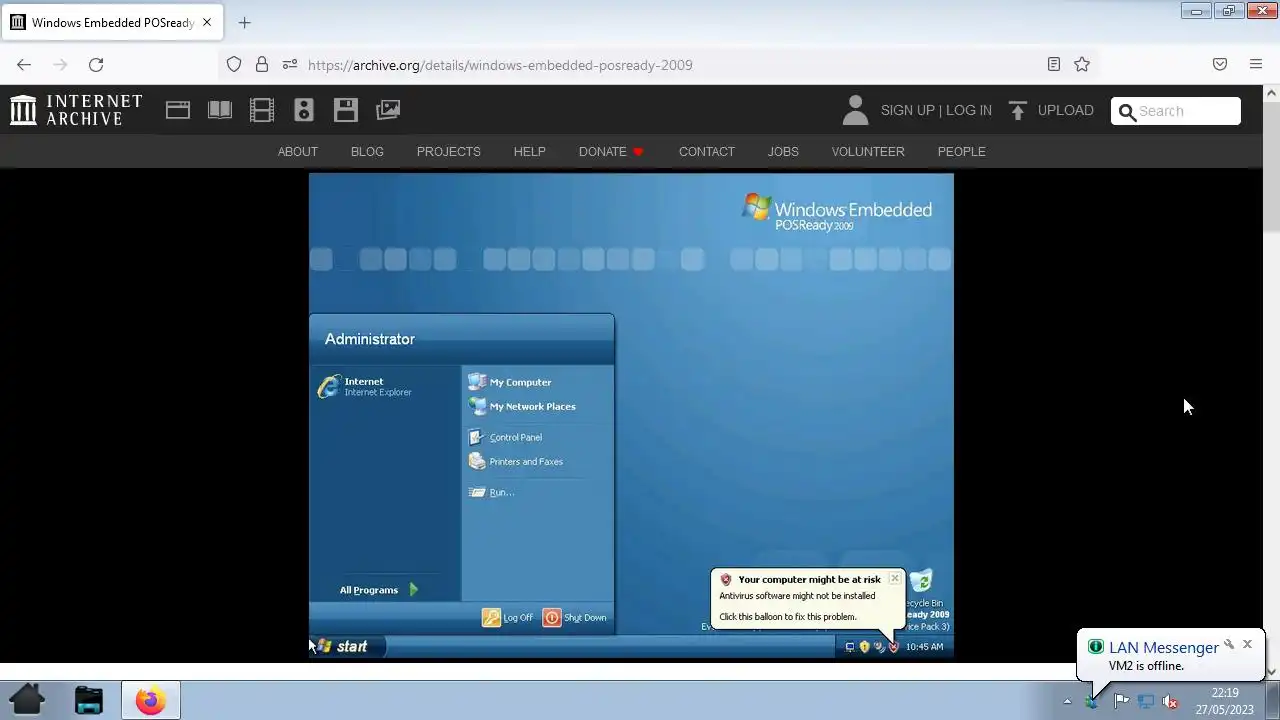Image resolution: width=1280 pixels, height=720 pixels.
Task: Open the VOLUNTEER link
Action: pyautogui.click(x=868, y=151)
